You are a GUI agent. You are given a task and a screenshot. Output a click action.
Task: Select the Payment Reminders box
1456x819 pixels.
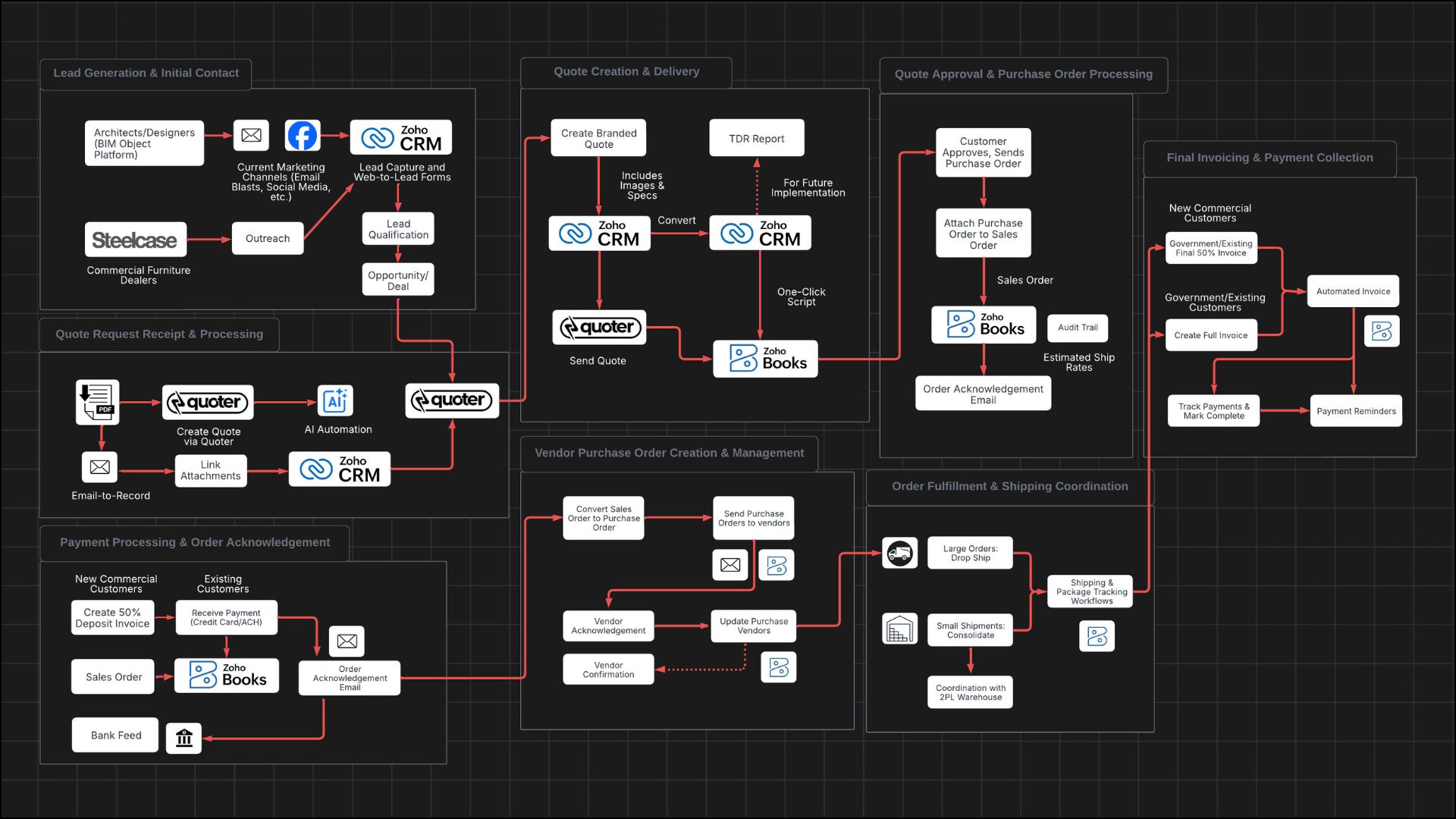(x=1355, y=411)
